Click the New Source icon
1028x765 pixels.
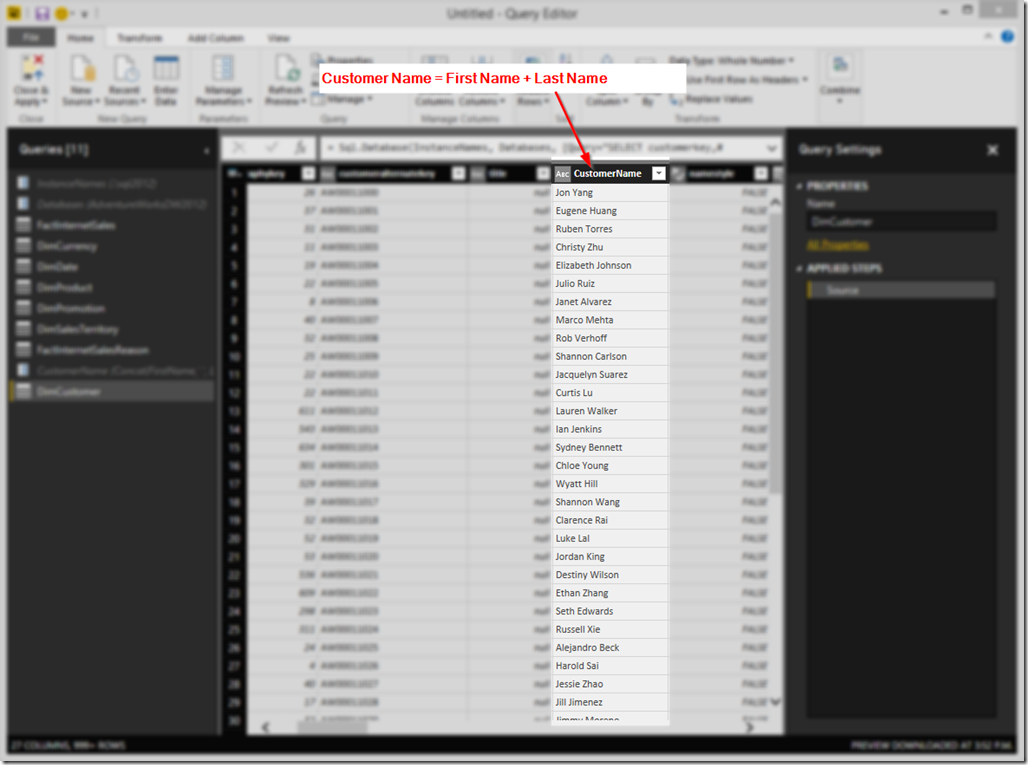[x=83, y=69]
